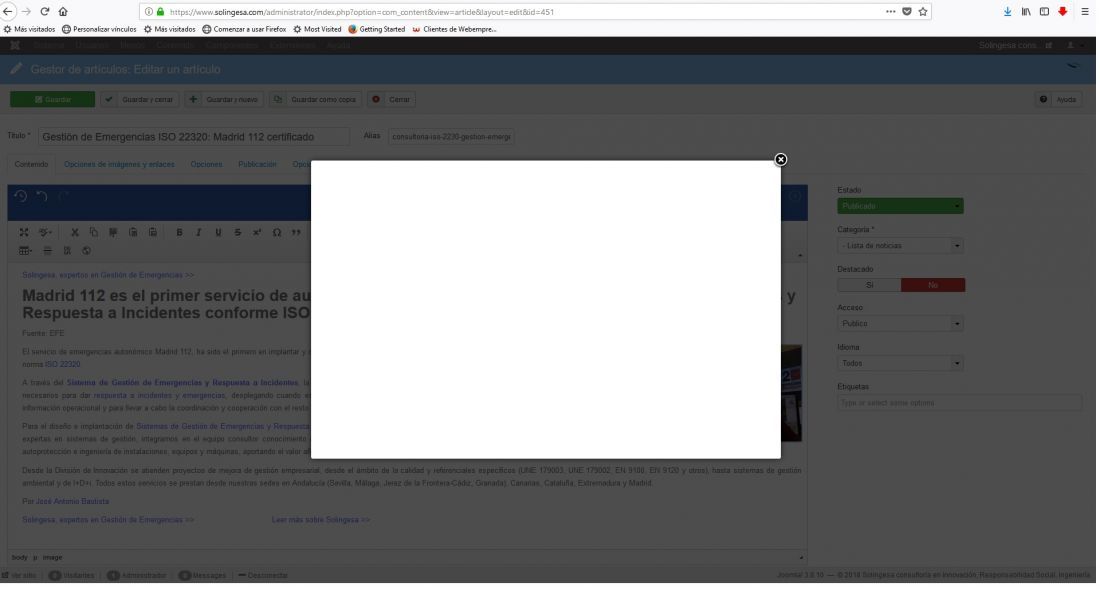The image size is (1100, 602).
Task: Open page actions three-dot menu
Action: tap(890, 11)
